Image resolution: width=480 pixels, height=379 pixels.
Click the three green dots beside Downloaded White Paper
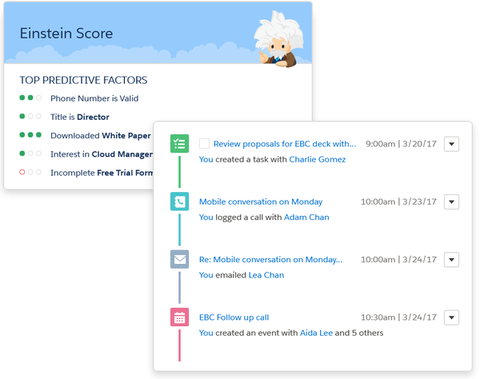coord(30,135)
